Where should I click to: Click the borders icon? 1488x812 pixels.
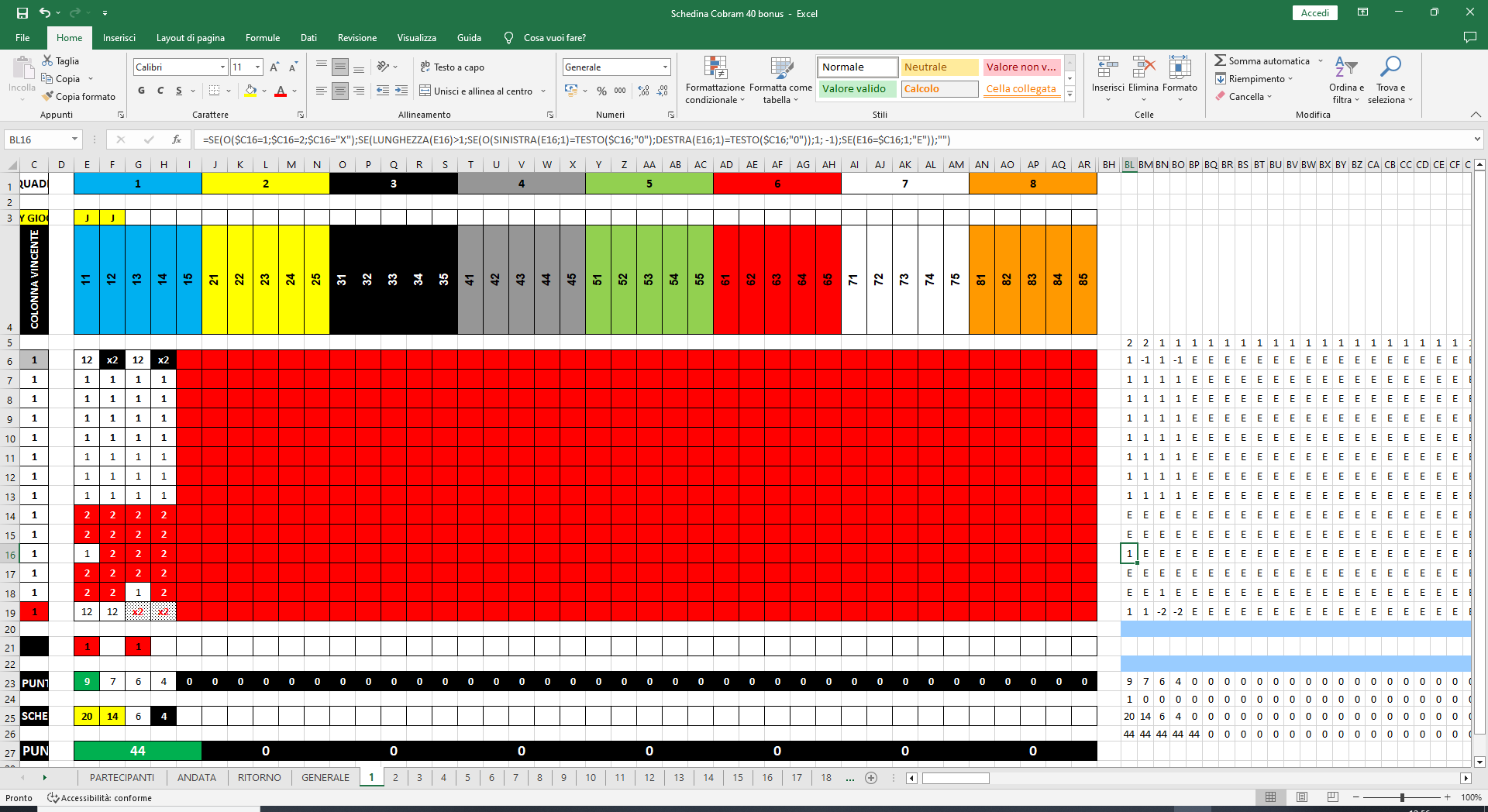pos(215,91)
